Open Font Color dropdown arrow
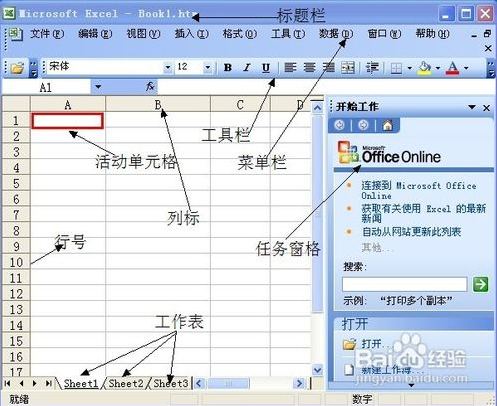Viewport: 497px width, 406px height. [x=466, y=68]
